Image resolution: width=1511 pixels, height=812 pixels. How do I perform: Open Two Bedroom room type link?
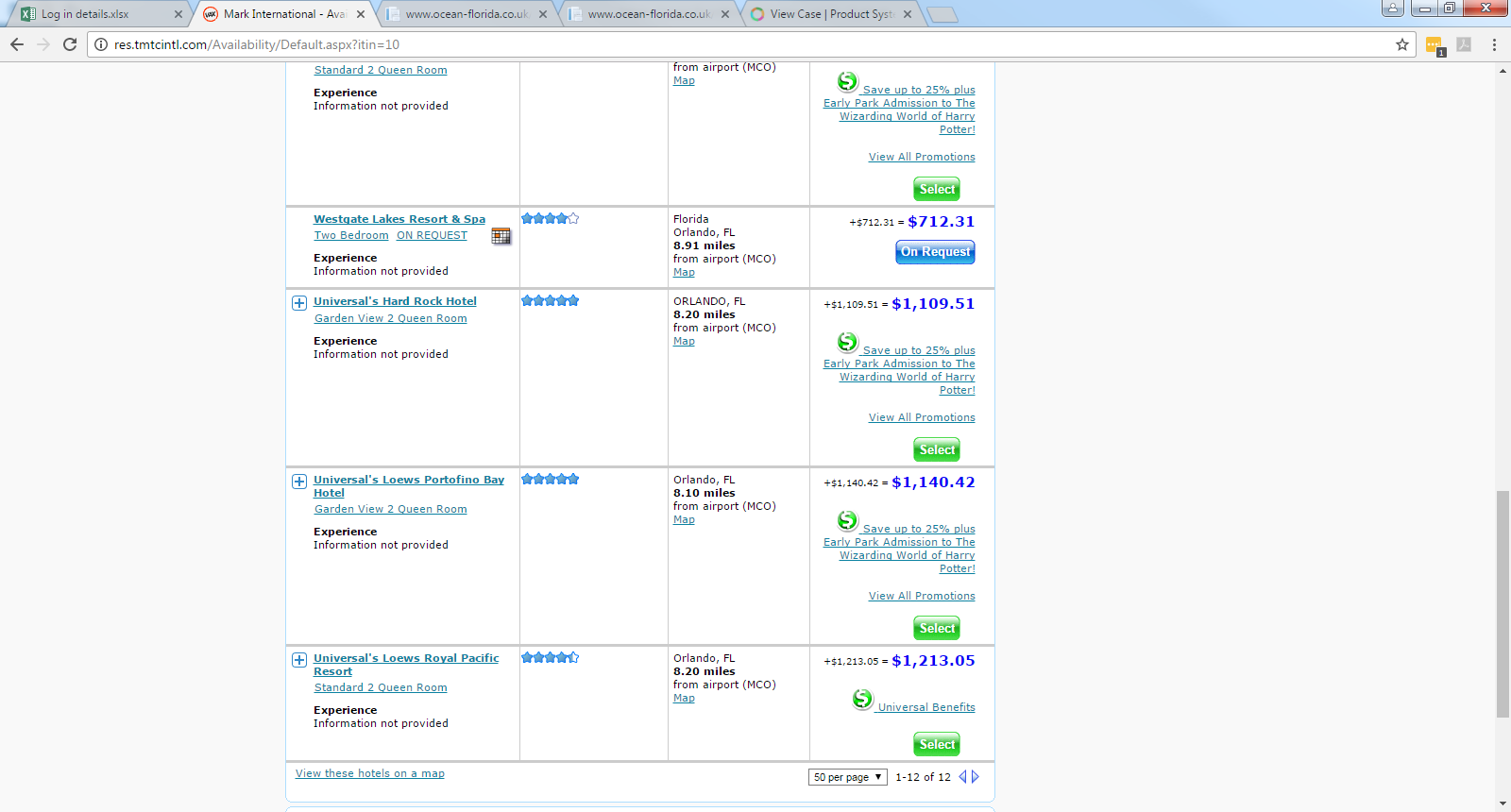pyautogui.click(x=351, y=235)
